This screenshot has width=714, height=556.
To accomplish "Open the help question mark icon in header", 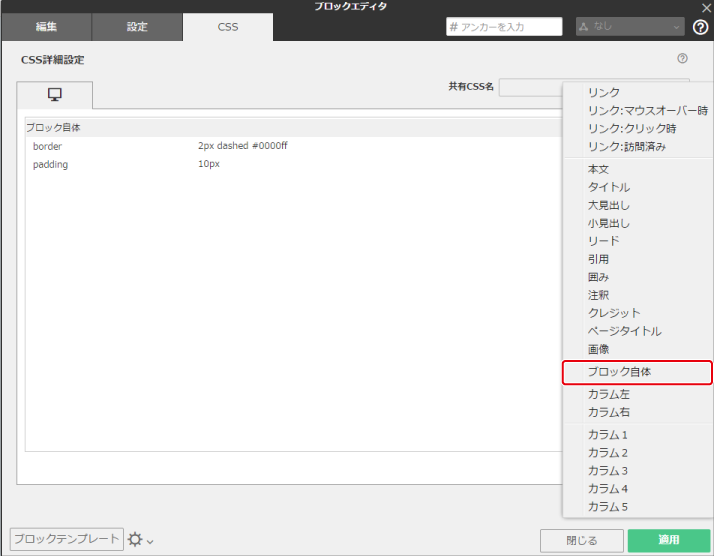I will coord(700,27).
